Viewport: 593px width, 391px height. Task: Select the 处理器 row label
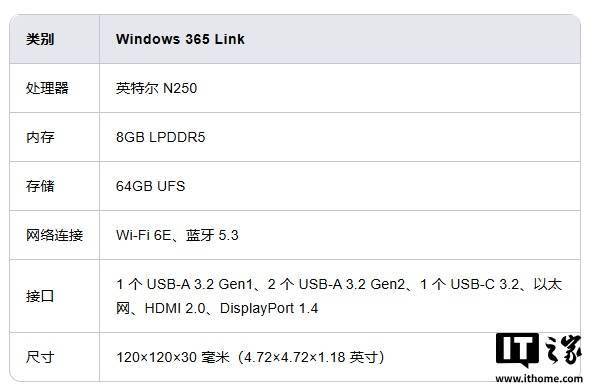click(x=47, y=88)
